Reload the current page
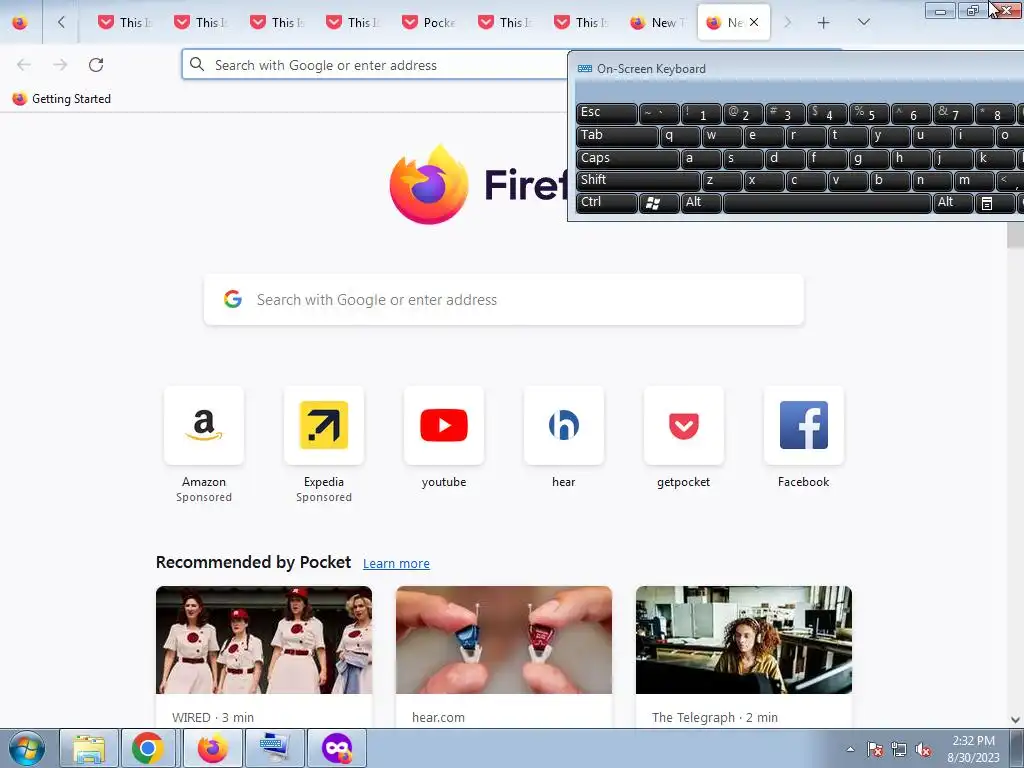1024x768 pixels. point(96,65)
